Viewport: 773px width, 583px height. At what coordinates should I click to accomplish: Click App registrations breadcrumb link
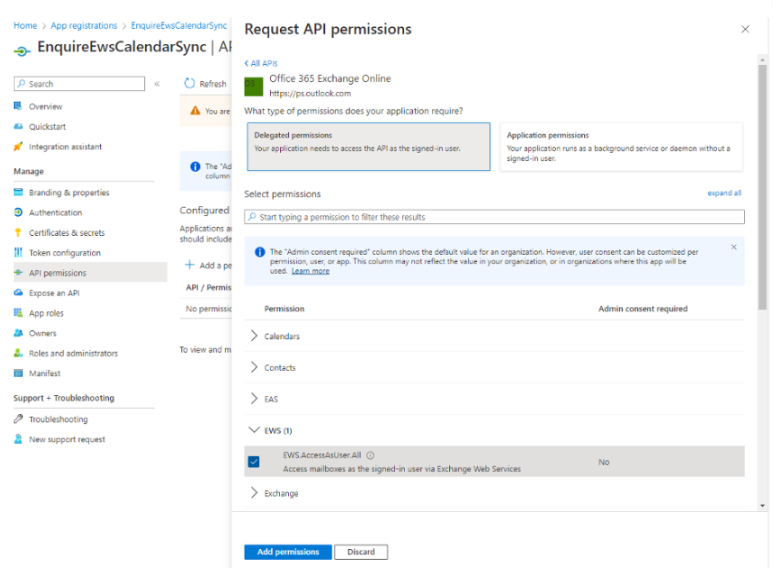(x=84, y=26)
